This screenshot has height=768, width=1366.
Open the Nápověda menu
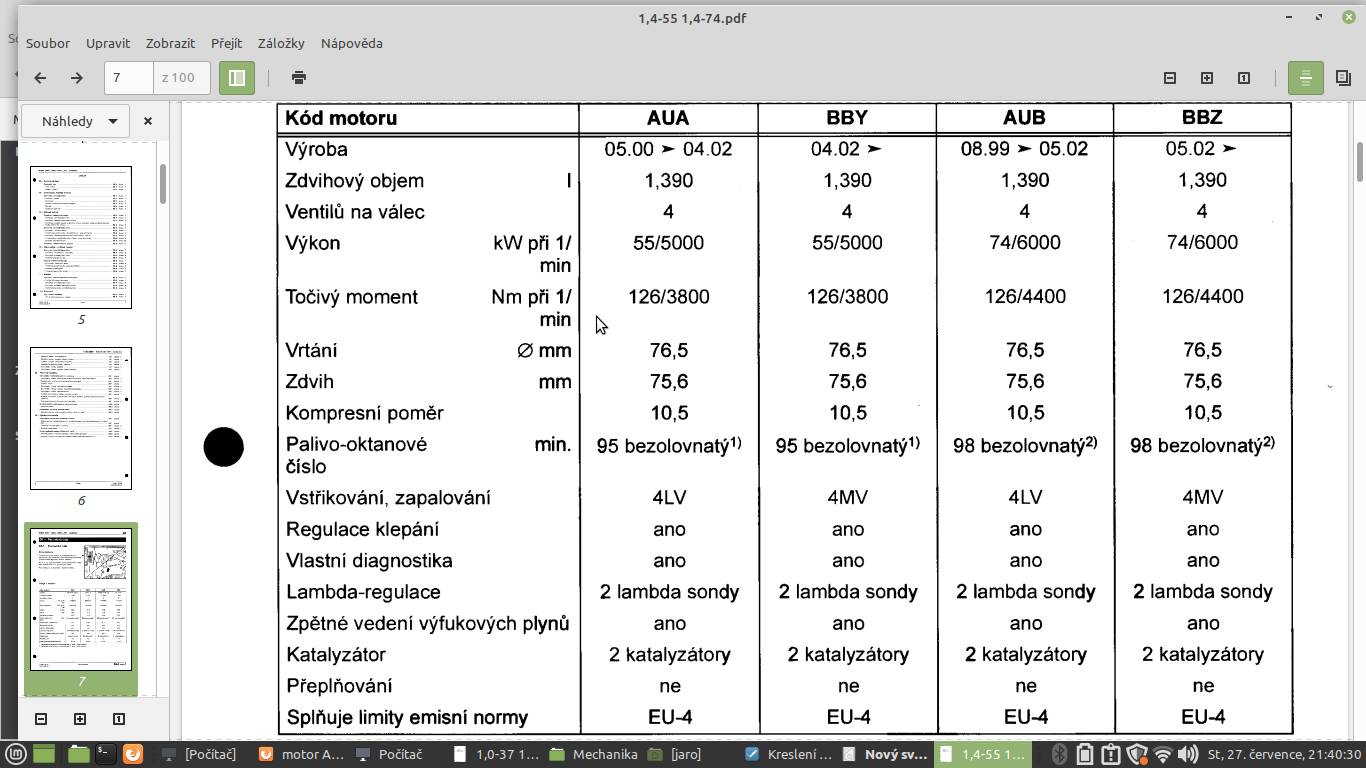(352, 43)
